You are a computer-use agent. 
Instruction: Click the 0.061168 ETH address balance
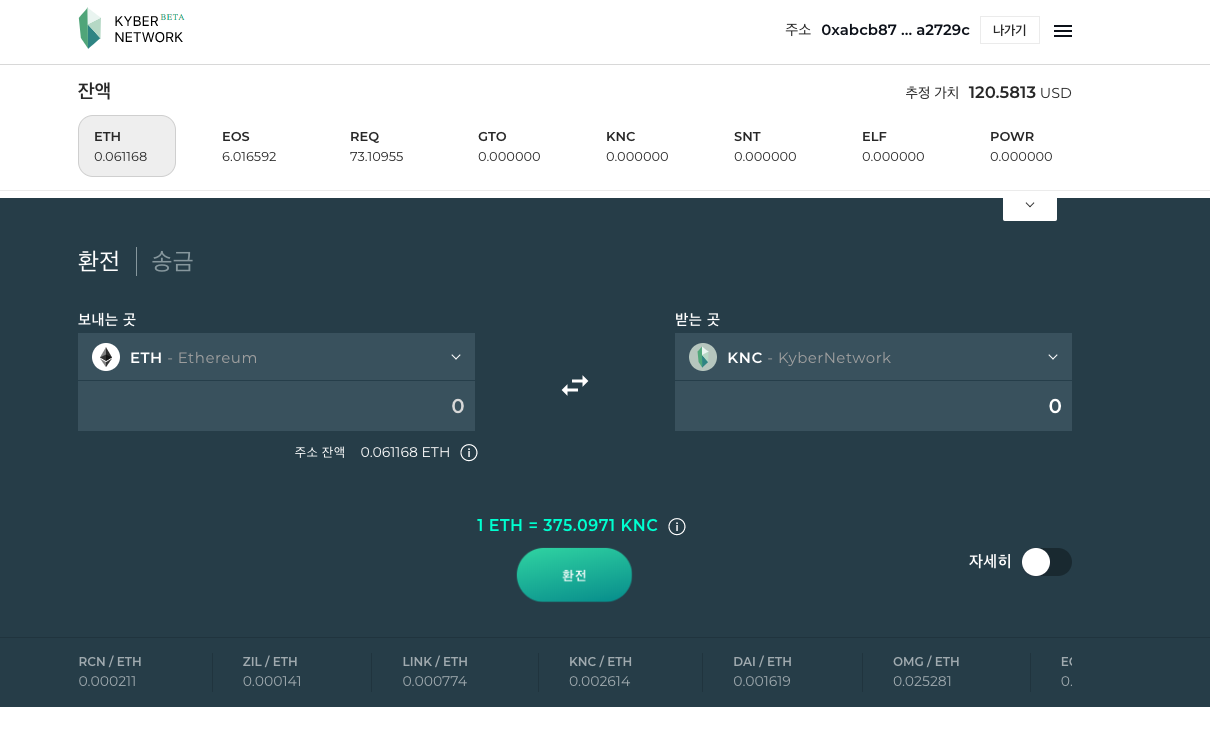(x=405, y=452)
